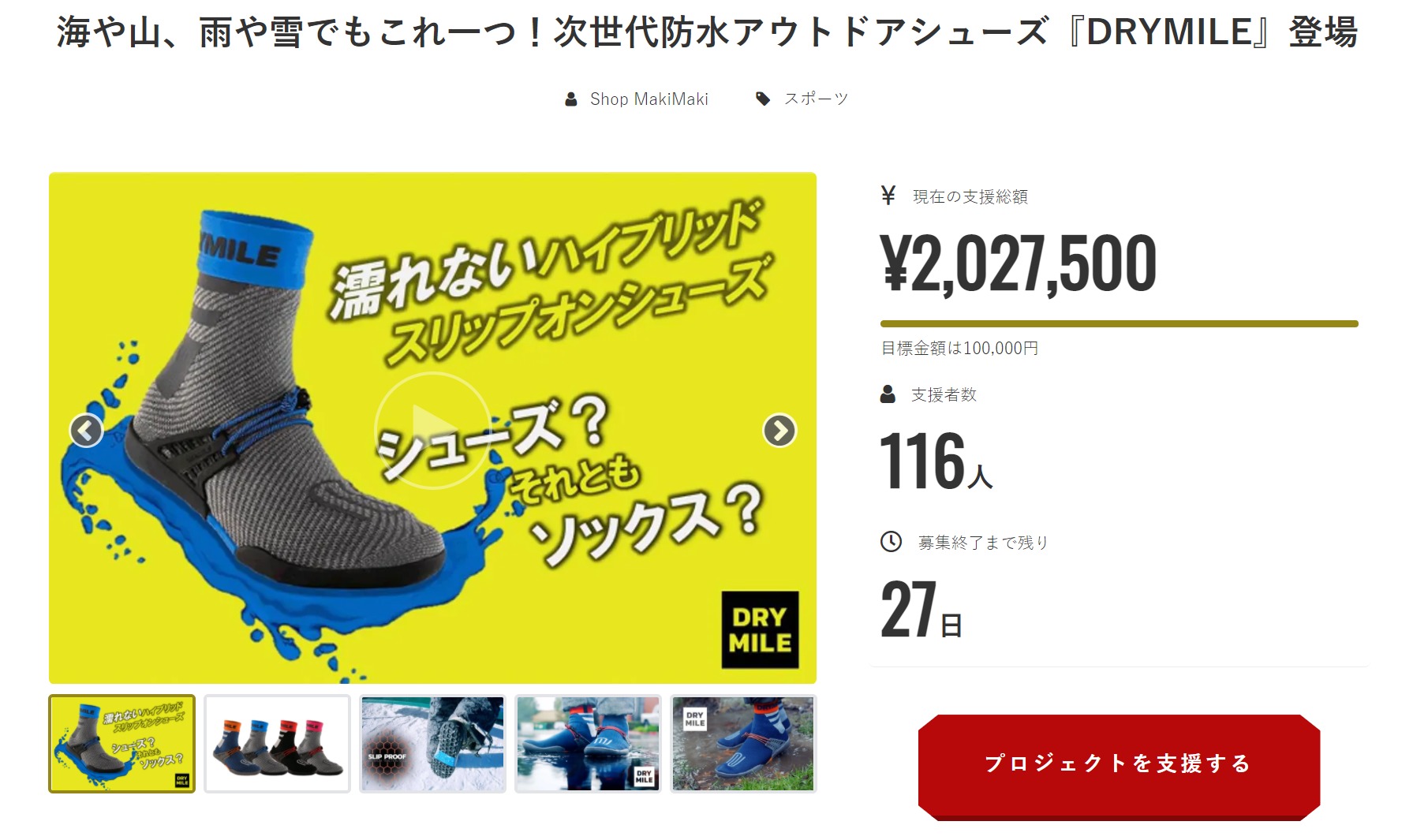This screenshot has height=840, width=1413.
Task: Select the four color variations thumbnail
Action: click(x=277, y=744)
